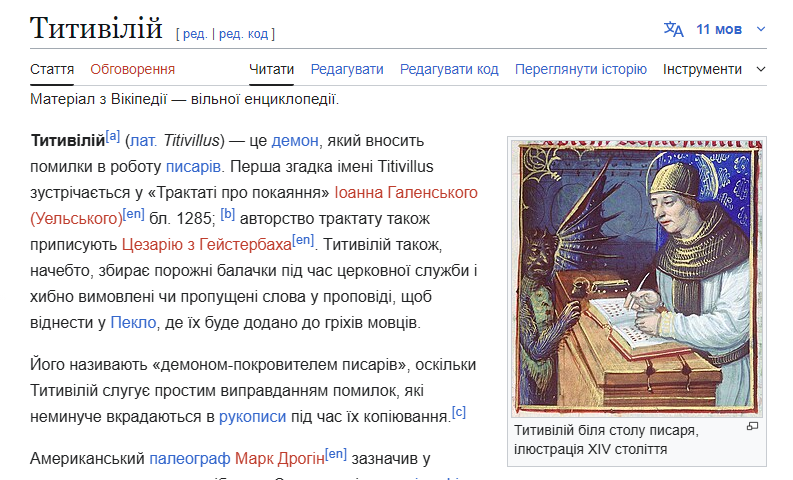
Task: Click the enlarge image icon in caption
Action: click(x=753, y=426)
